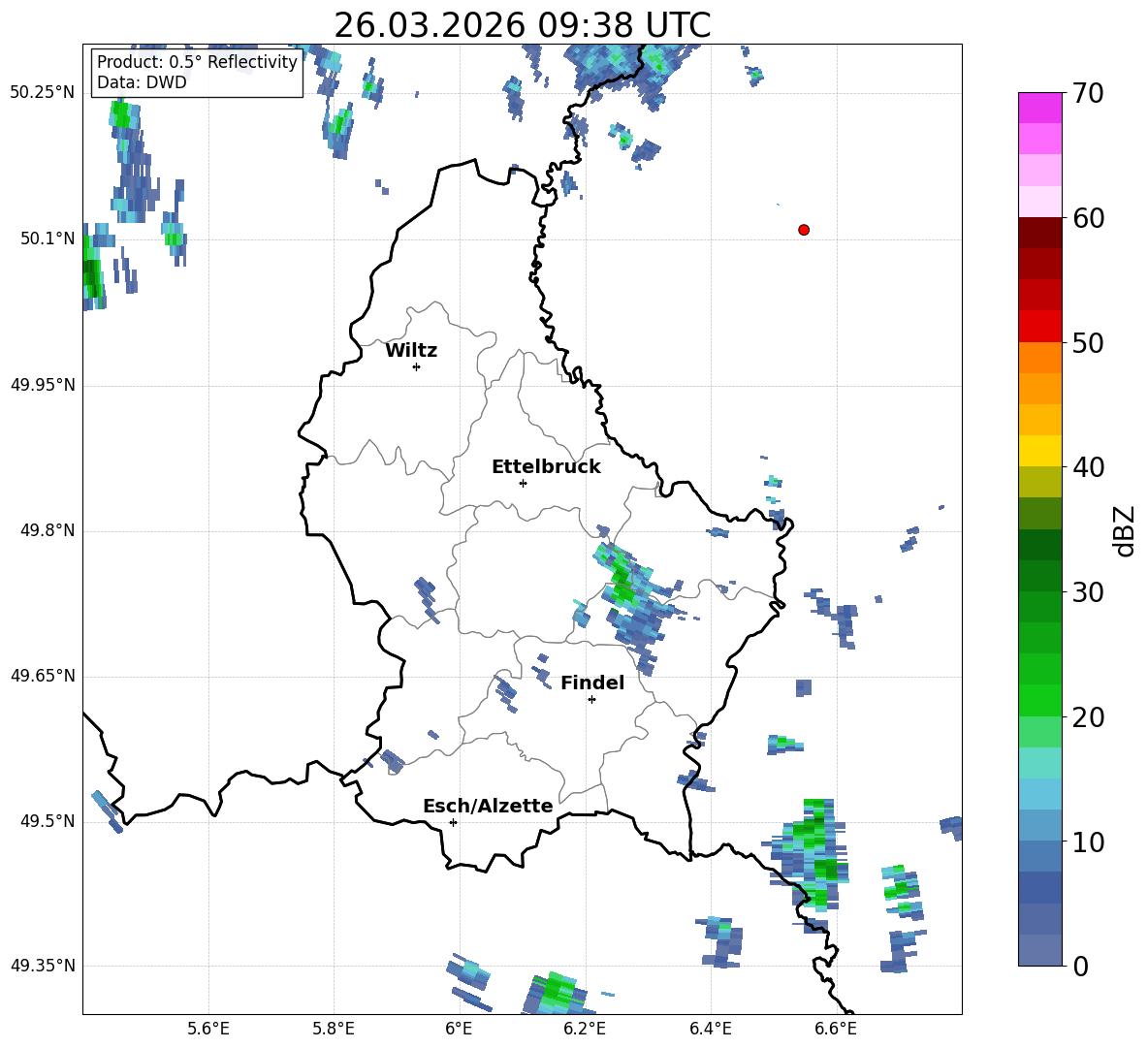
Task: Click the red radar station dot
Action: pyautogui.click(x=803, y=230)
